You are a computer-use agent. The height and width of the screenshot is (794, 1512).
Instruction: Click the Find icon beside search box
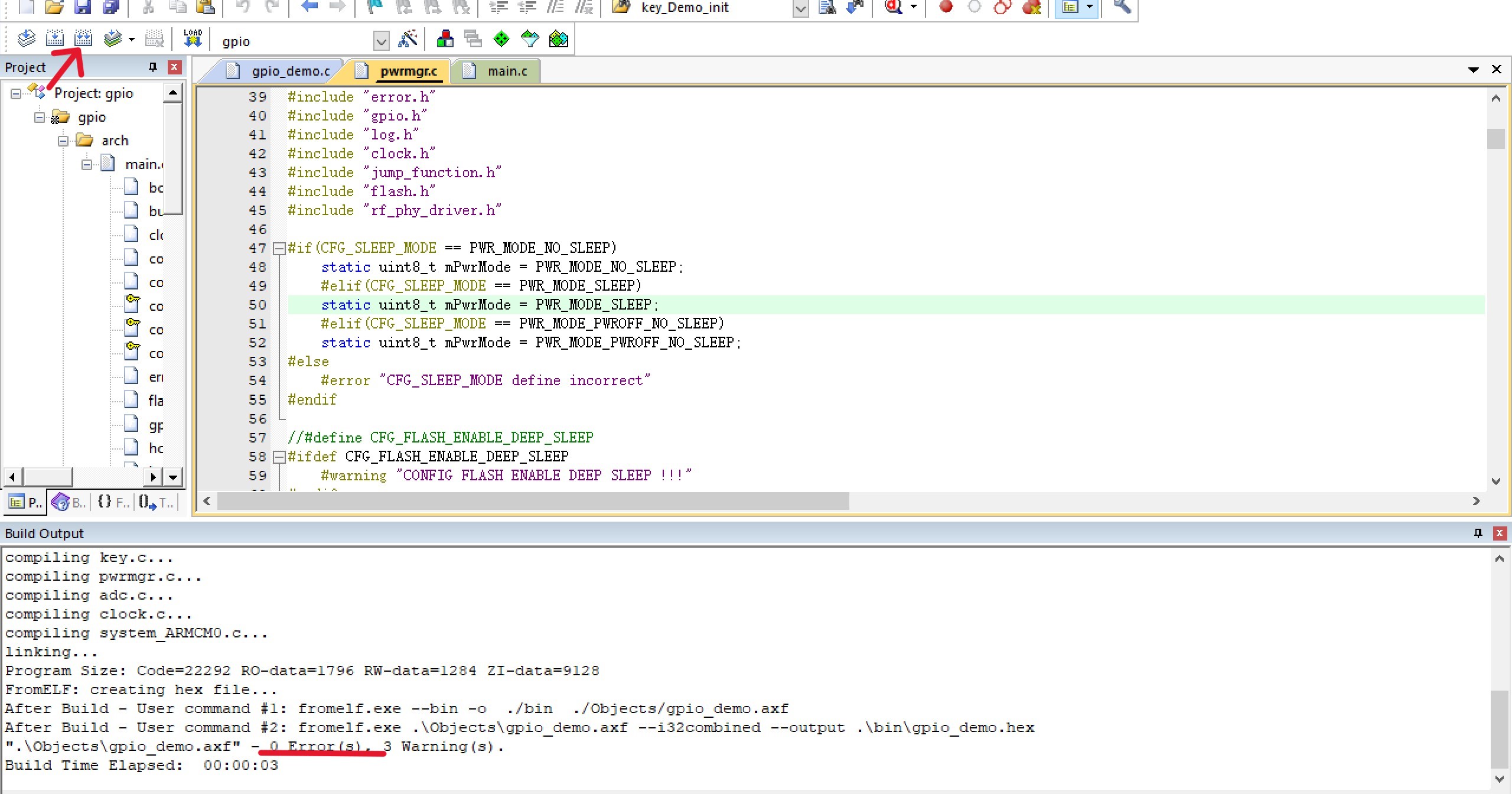coord(827,7)
